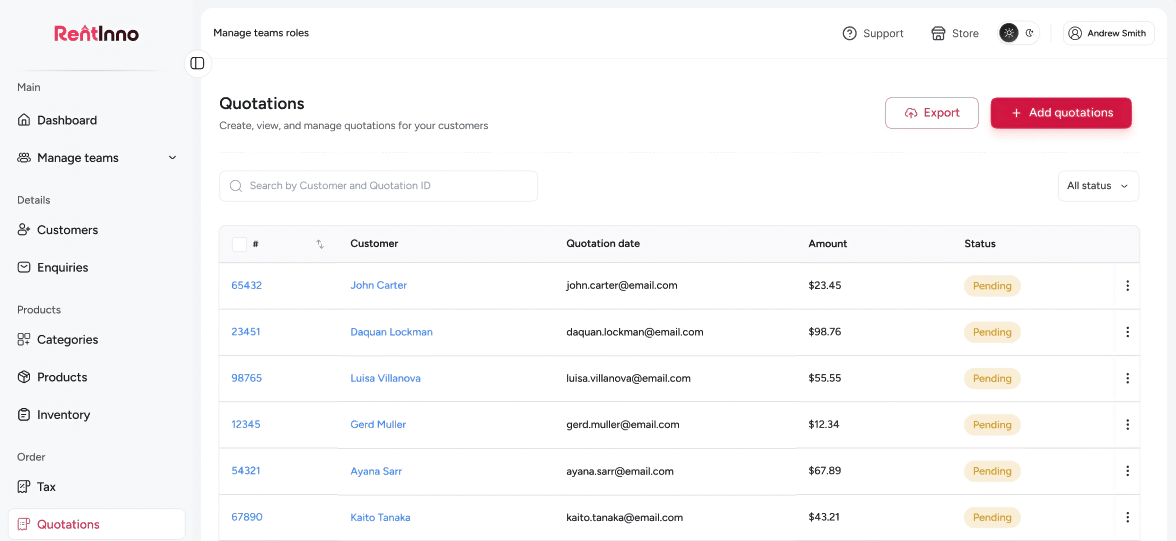Click the Quotations document icon in sidebar

[24, 524]
